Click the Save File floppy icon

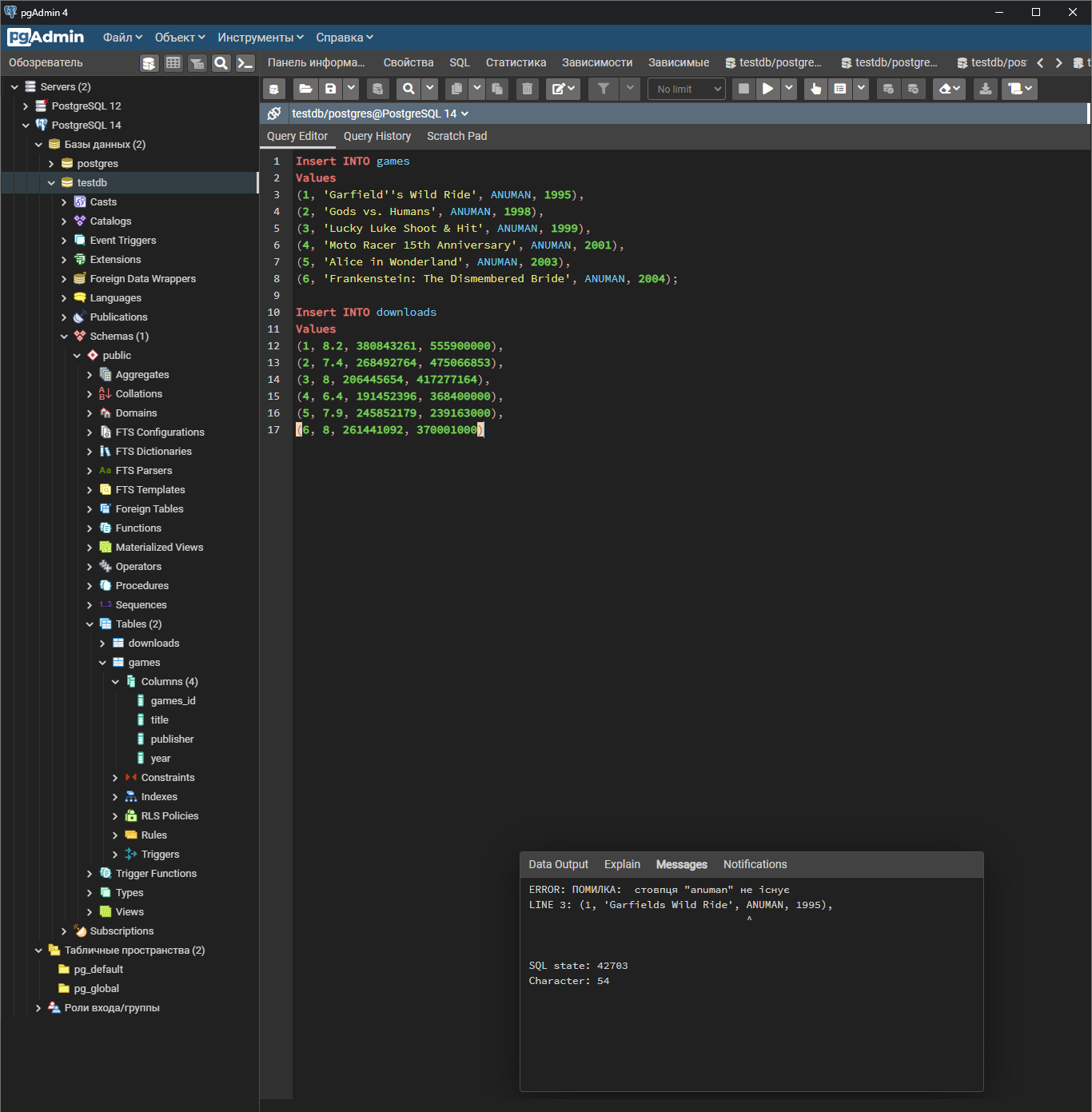point(330,89)
